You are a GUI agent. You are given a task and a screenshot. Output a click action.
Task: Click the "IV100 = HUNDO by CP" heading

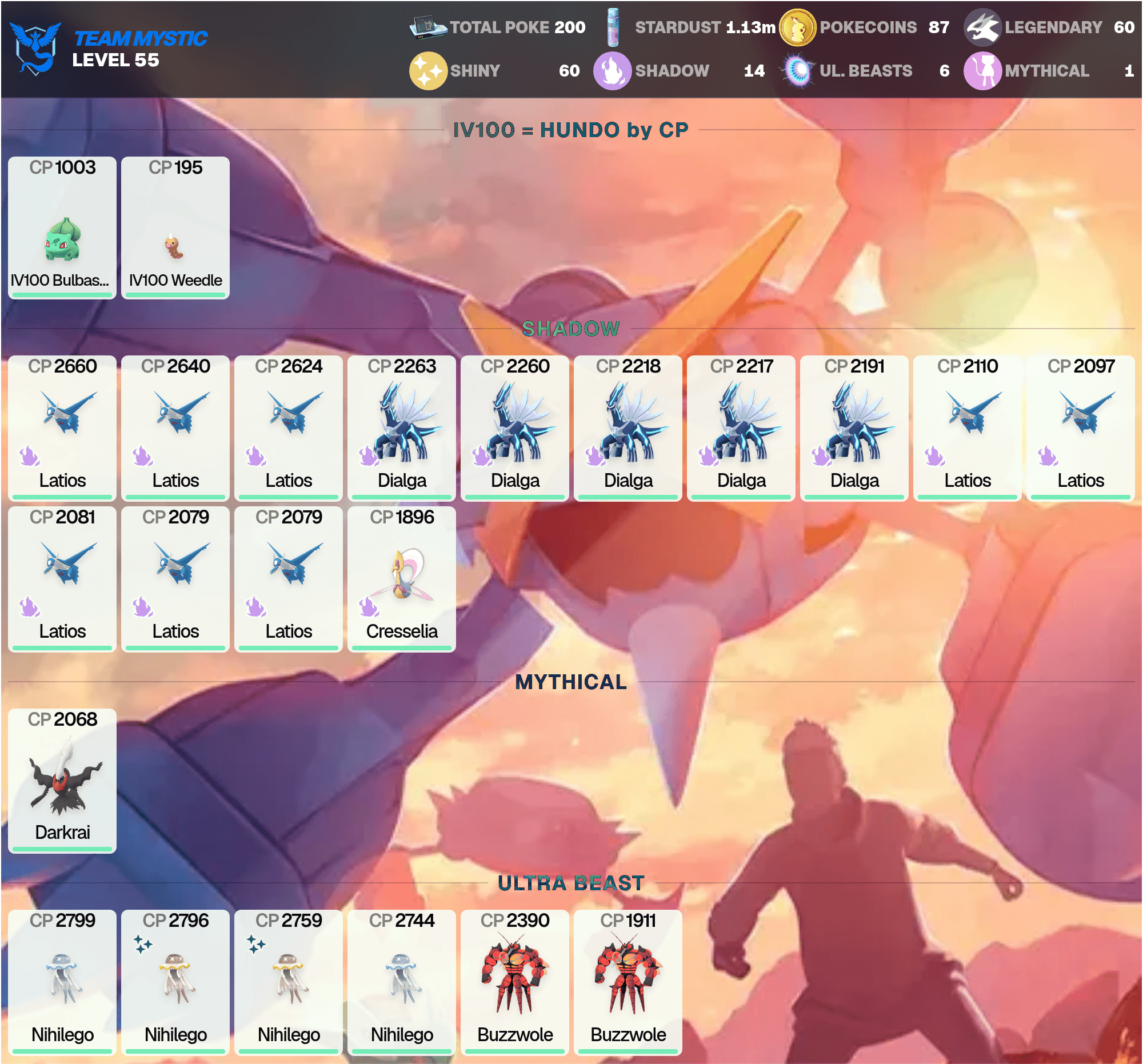tap(571, 130)
